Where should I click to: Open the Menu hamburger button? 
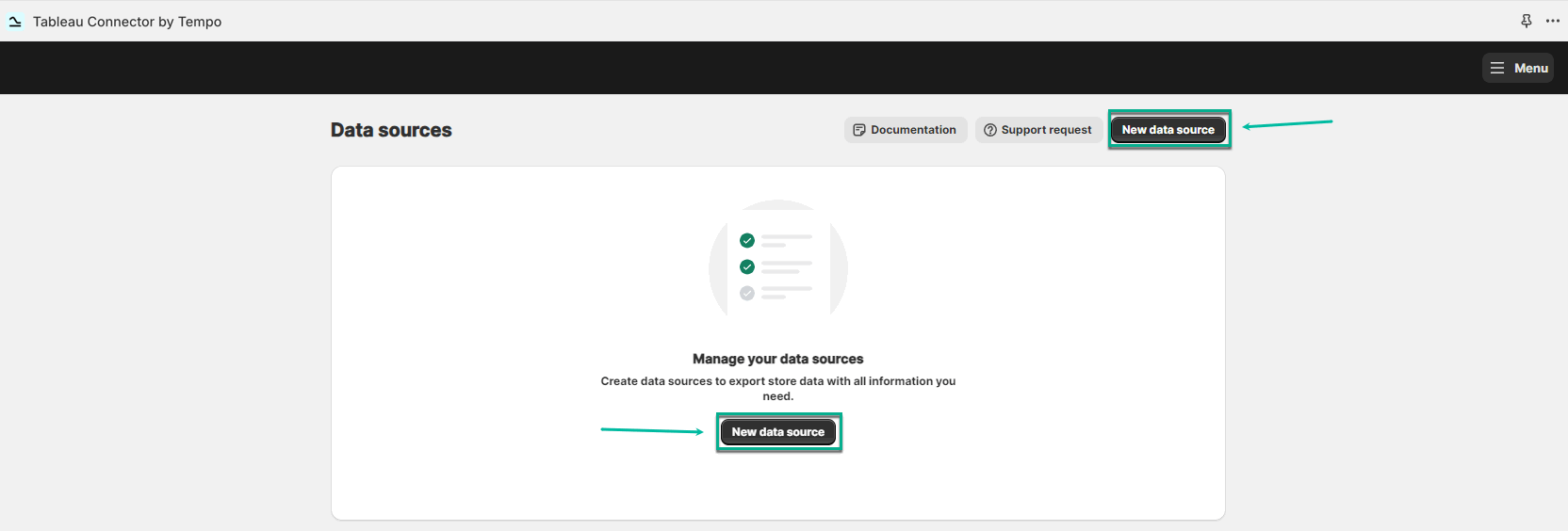tap(1518, 68)
